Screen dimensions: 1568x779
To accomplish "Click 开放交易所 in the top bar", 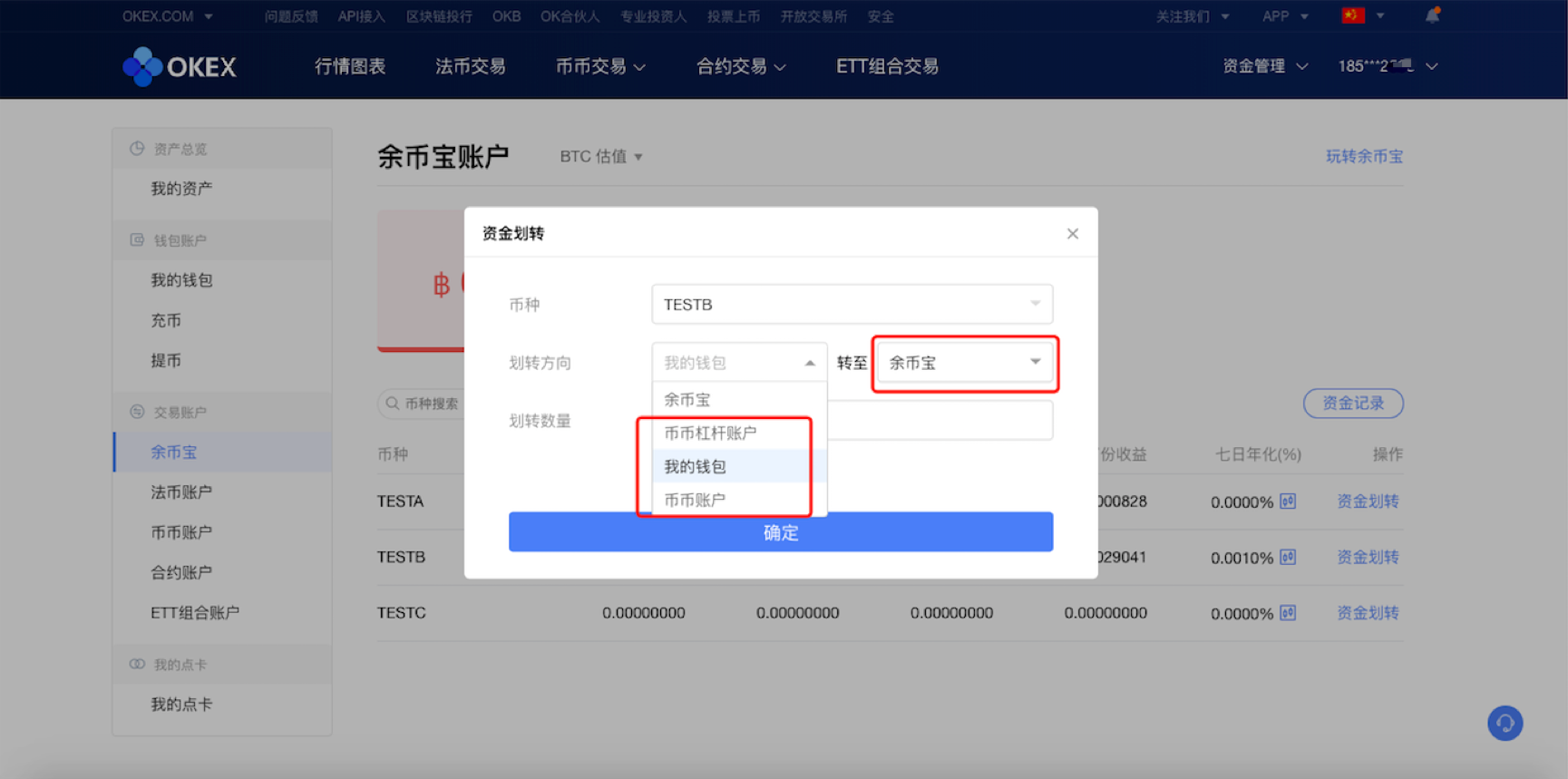I will [x=813, y=16].
